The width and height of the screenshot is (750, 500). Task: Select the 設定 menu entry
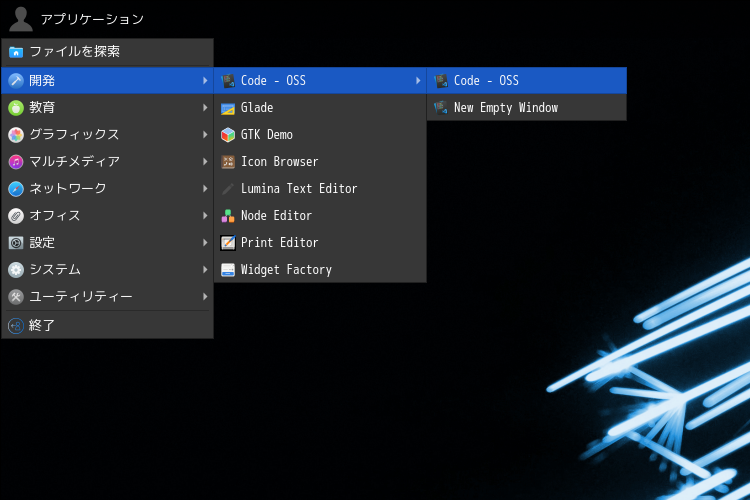[42, 243]
